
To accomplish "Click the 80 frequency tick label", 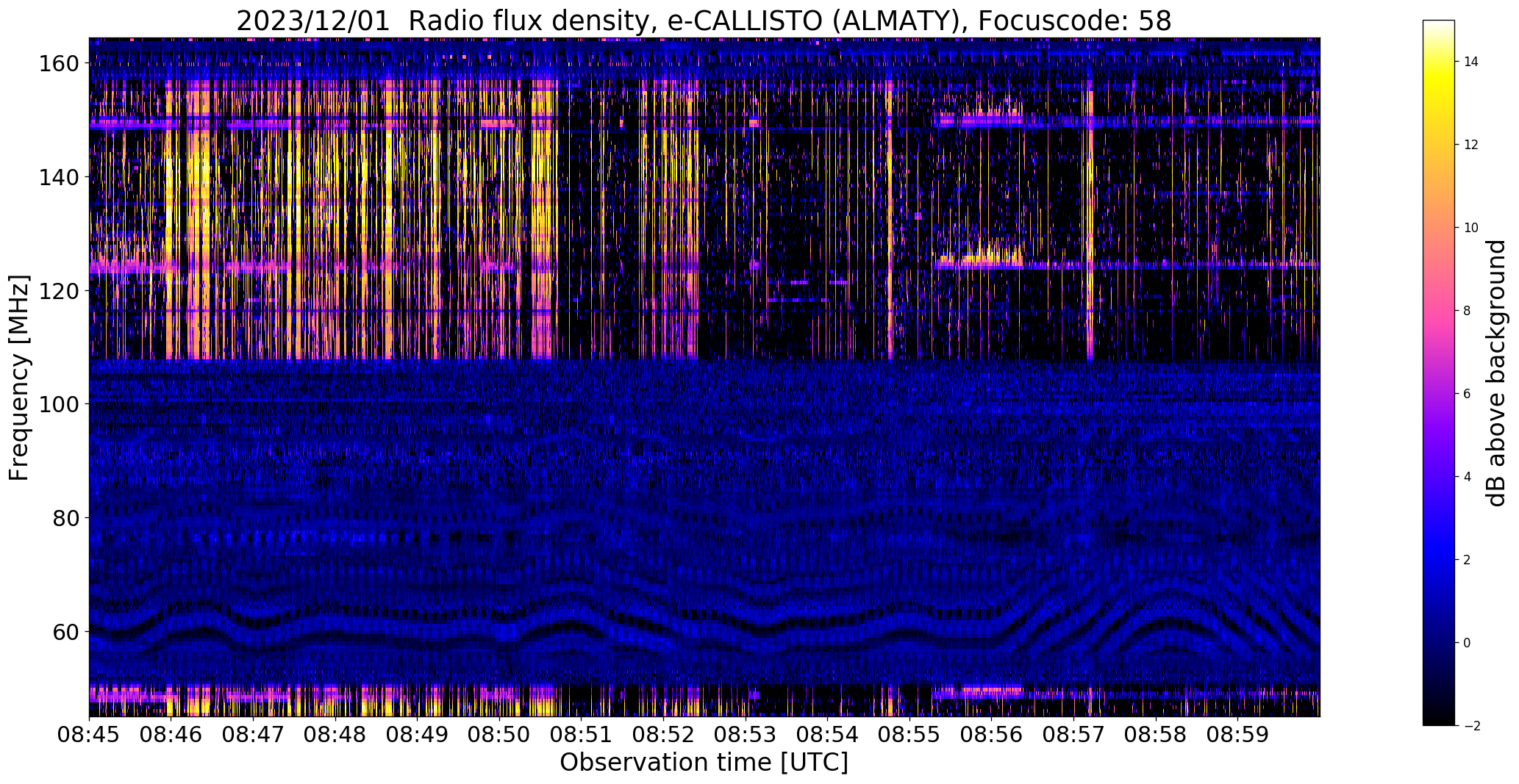I will [x=65, y=518].
